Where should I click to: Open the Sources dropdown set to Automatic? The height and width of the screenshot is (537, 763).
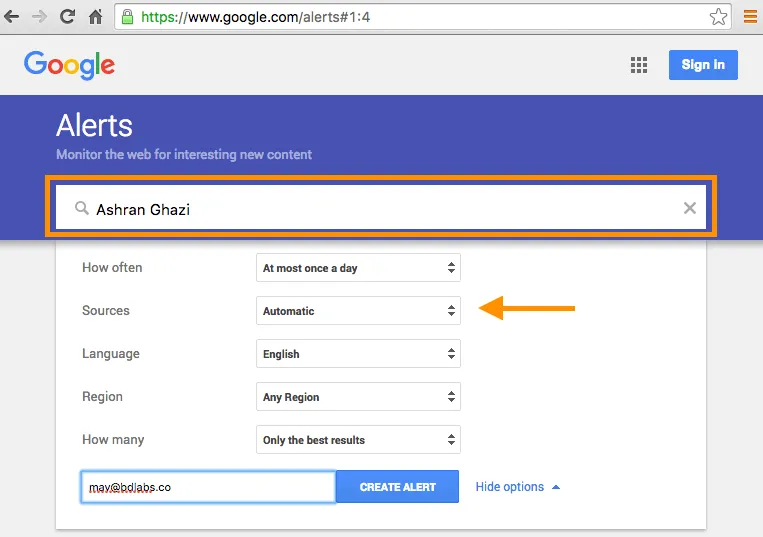359,311
